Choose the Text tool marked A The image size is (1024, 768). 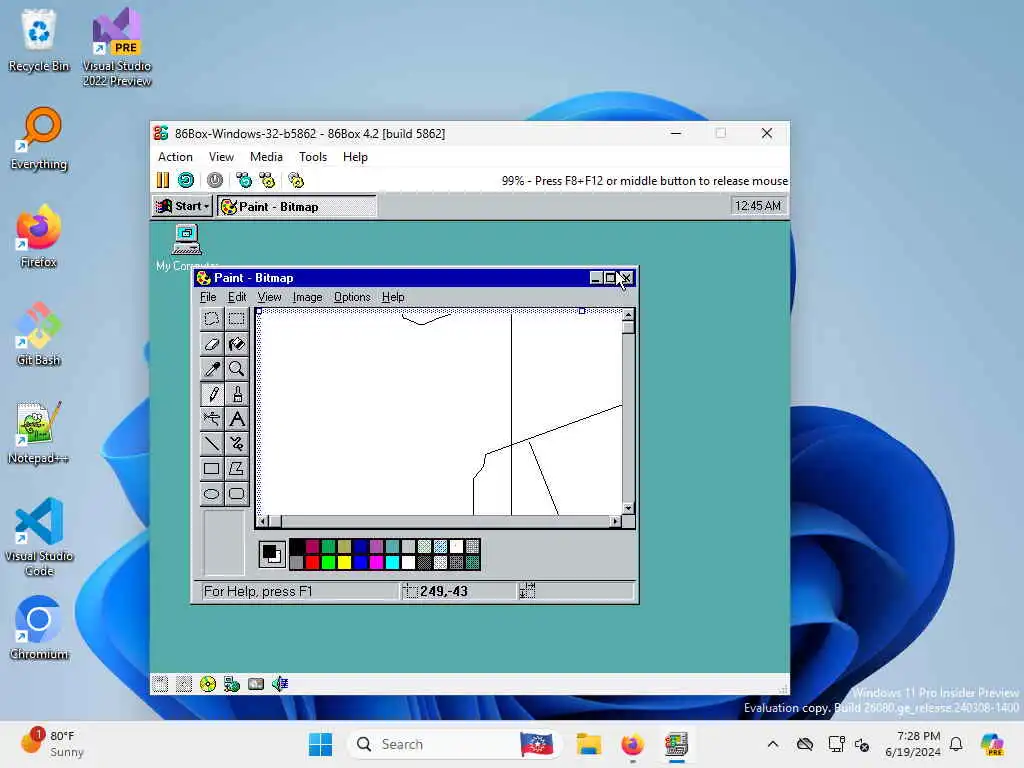236,419
